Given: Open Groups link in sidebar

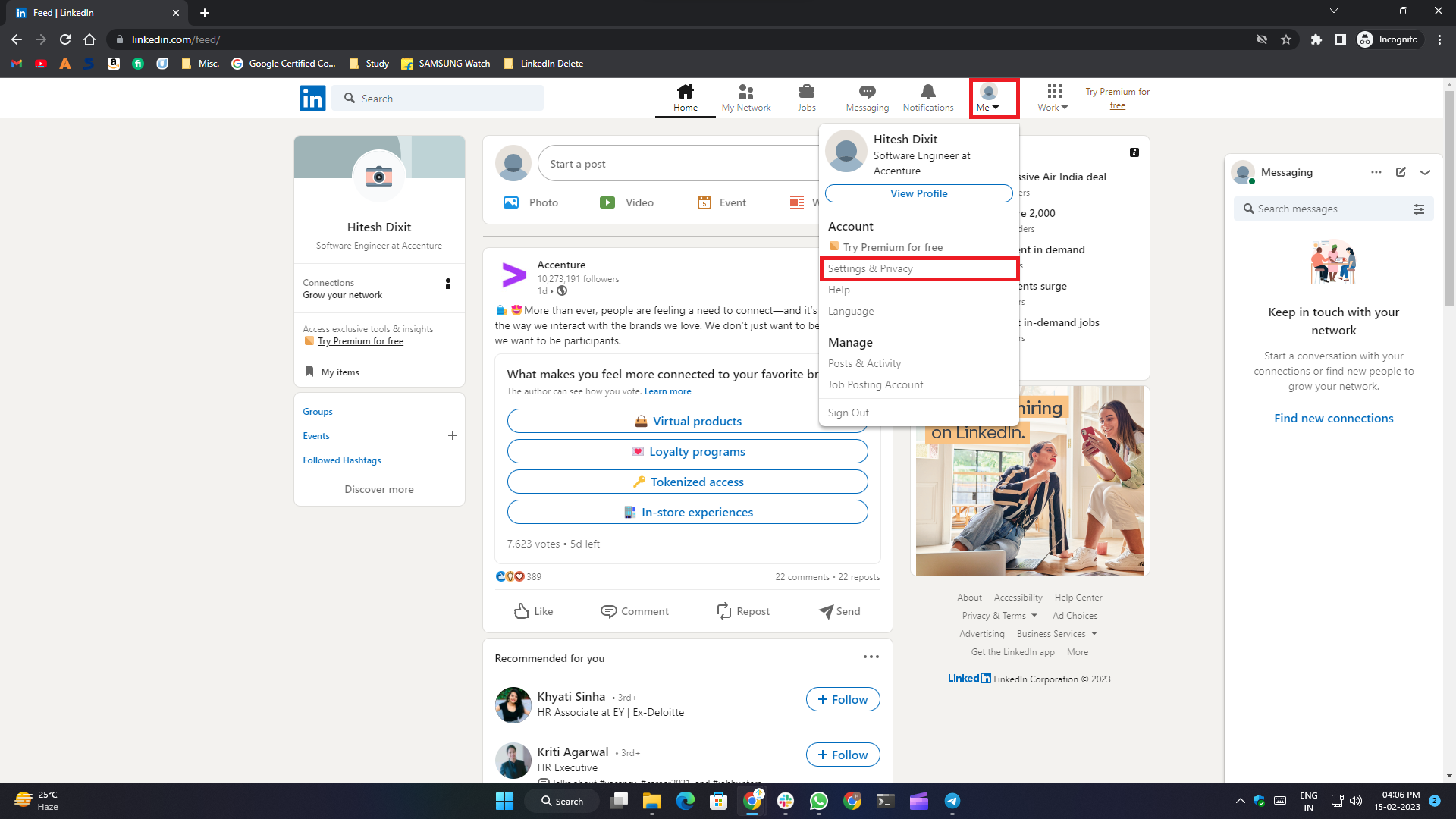Looking at the screenshot, I should (x=317, y=412).
